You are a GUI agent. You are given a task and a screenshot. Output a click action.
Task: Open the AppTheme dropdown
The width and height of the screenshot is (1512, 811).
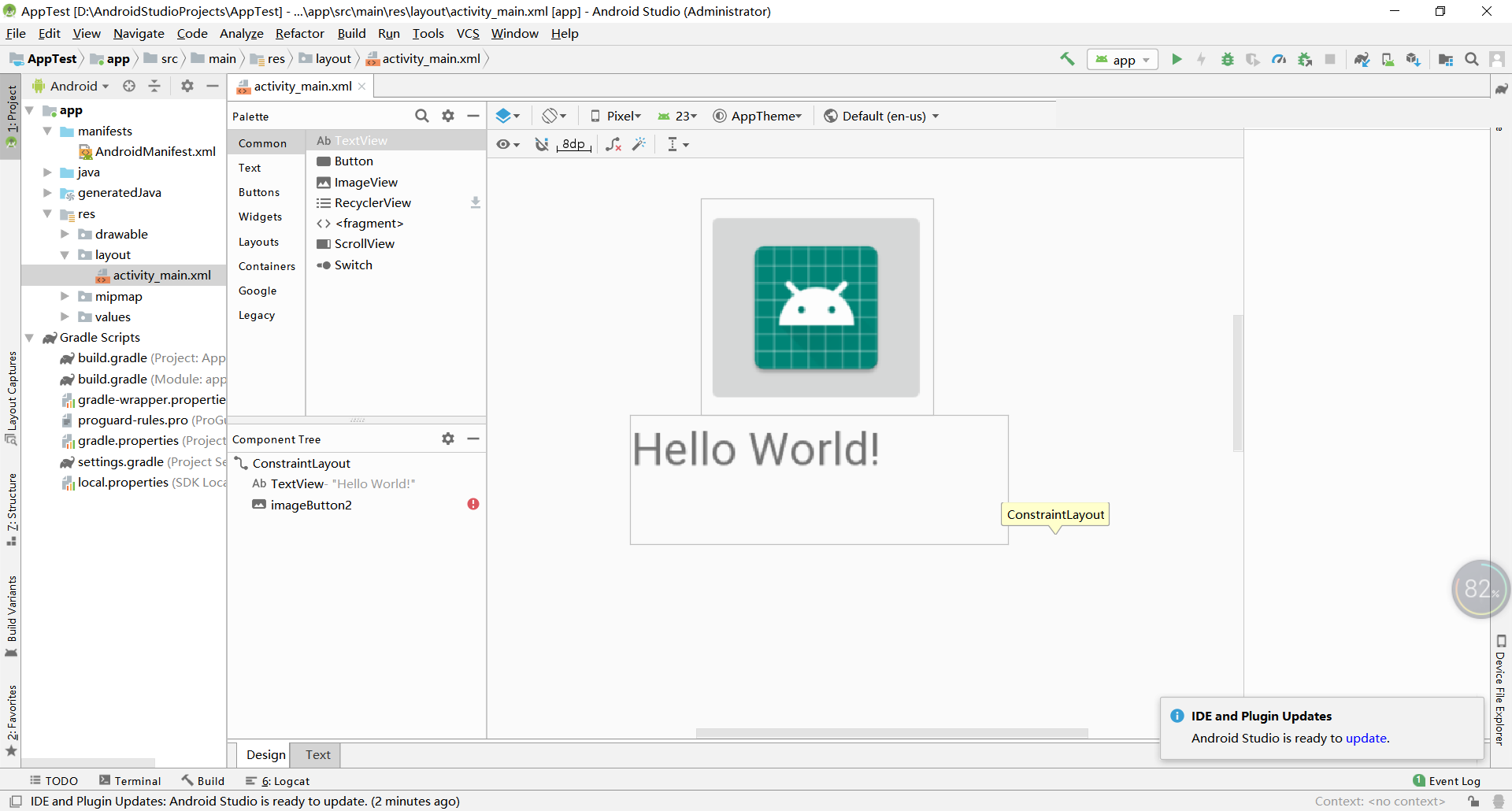click(x=758, y=116)
